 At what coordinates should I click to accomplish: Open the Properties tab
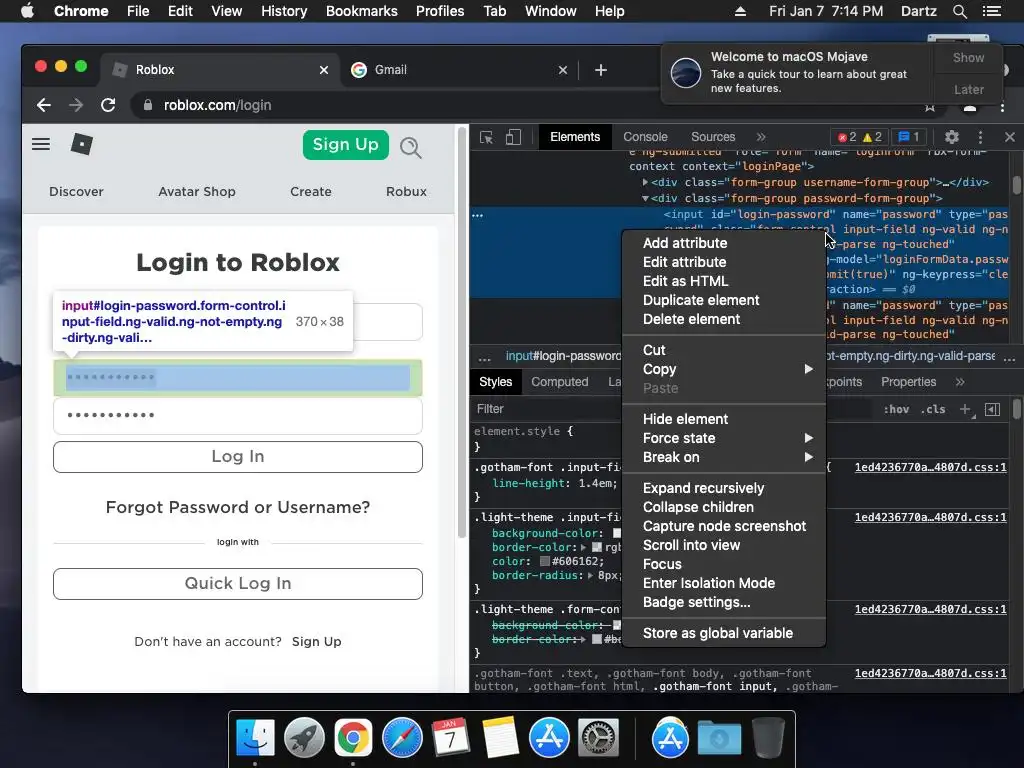click(x=908, y=382)
